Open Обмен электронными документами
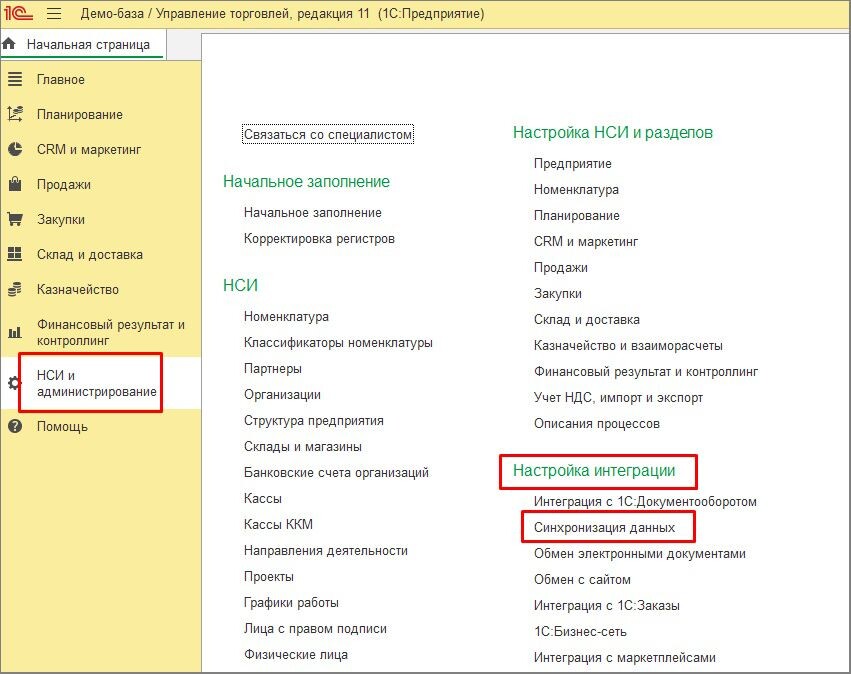Image resolution: width=851 pixels, height=674 pixels. (639, 554)
